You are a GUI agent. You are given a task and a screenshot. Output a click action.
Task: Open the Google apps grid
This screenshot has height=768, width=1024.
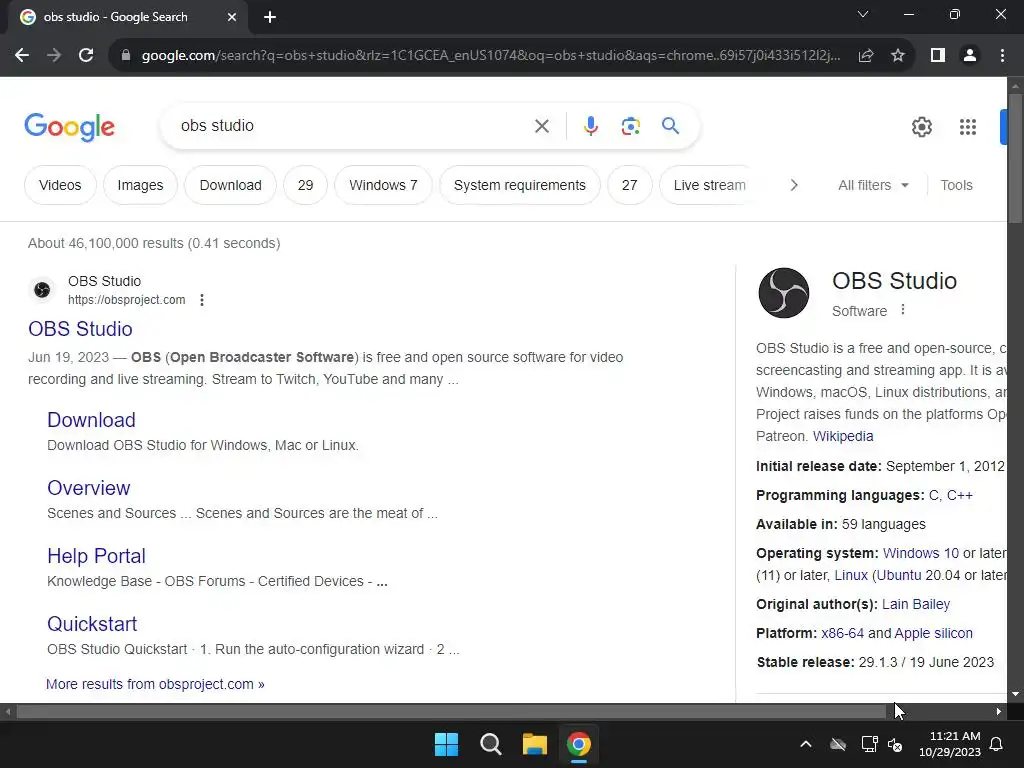point(968,127)
